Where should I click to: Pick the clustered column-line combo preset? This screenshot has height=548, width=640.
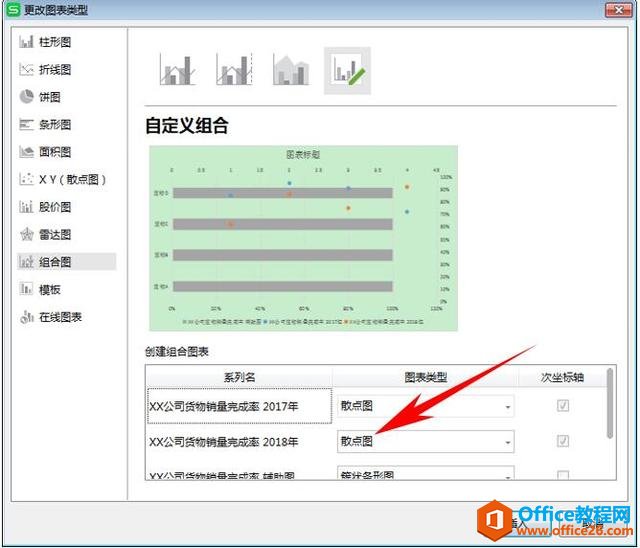point(177,70)
